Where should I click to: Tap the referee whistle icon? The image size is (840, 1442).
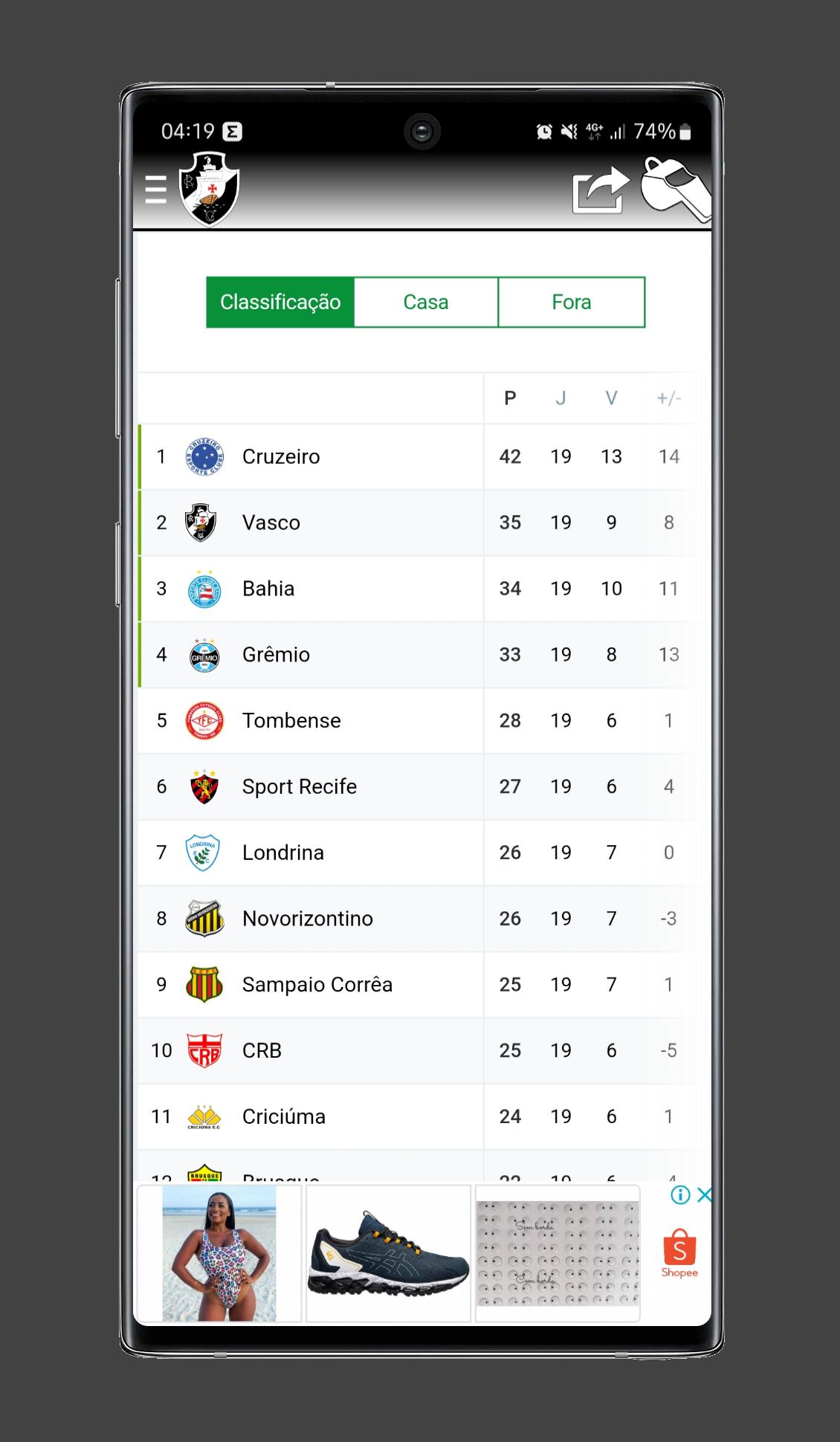coord(676,189)
